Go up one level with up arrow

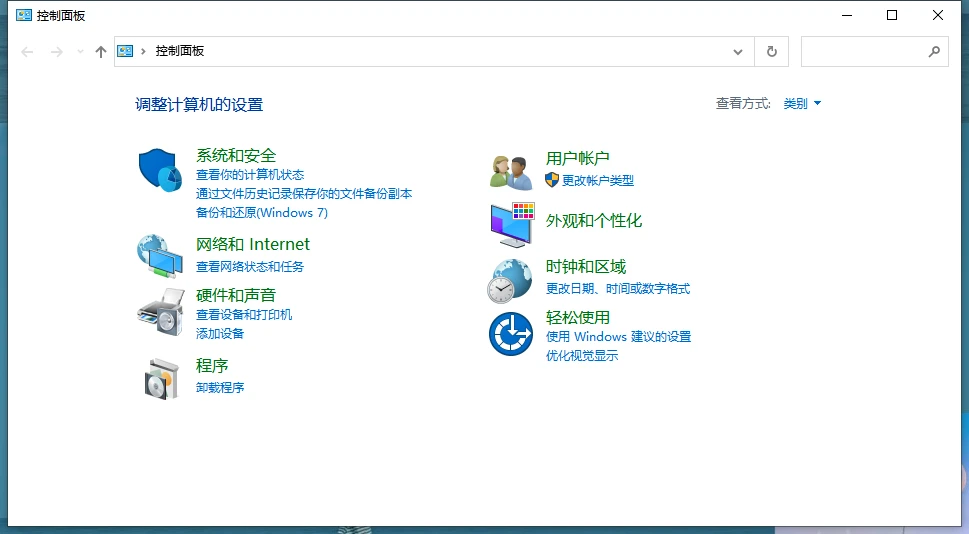tap(101, 52)
